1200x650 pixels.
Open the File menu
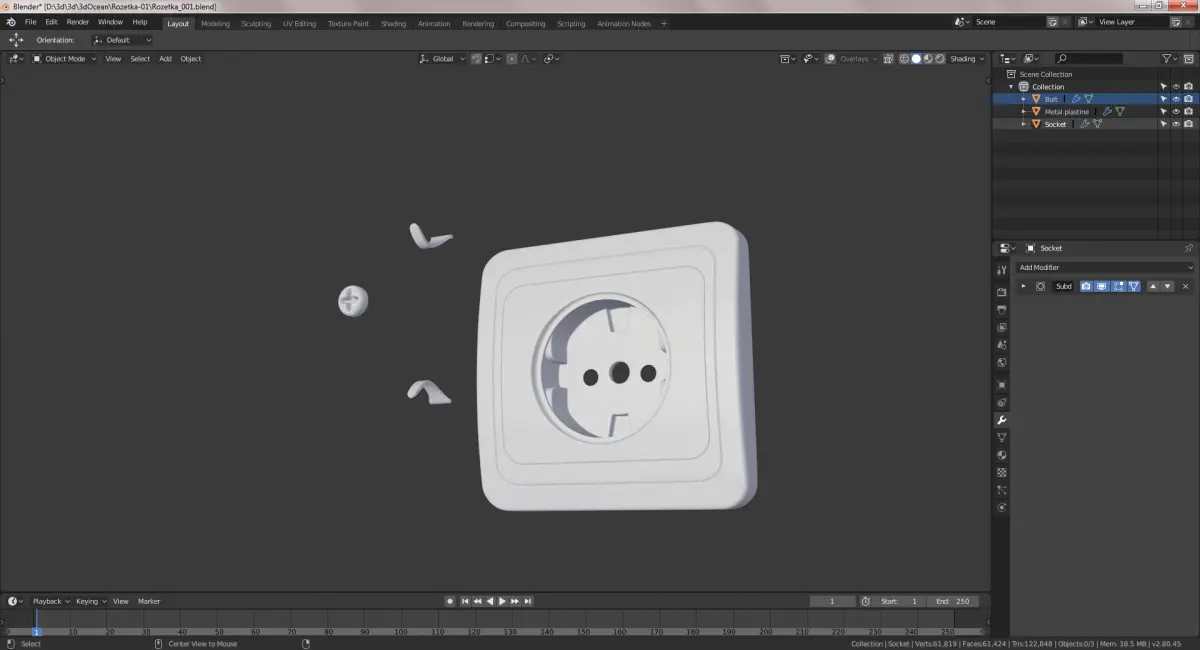31,22
